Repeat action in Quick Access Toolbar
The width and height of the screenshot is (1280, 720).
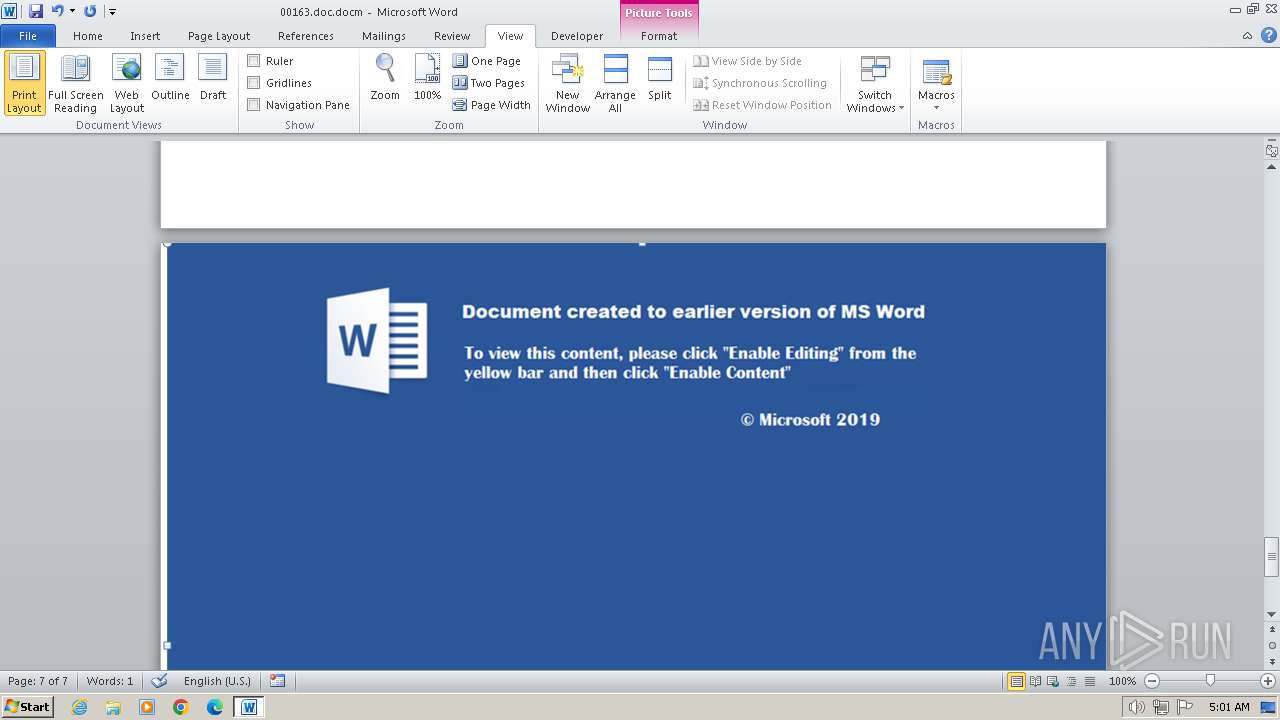[90, 11]
